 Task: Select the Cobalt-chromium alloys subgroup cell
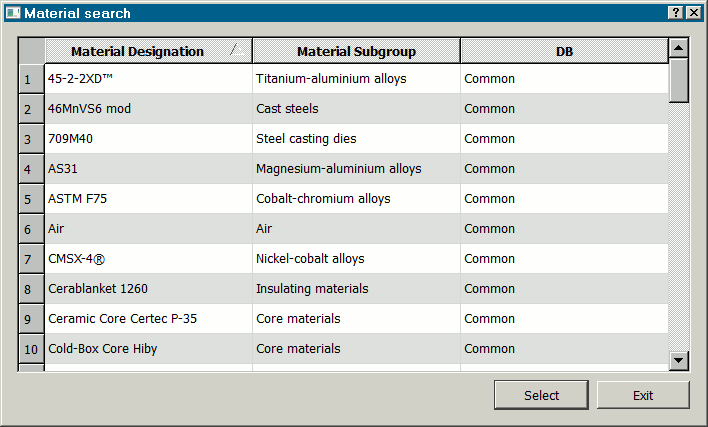pos(323,199)
